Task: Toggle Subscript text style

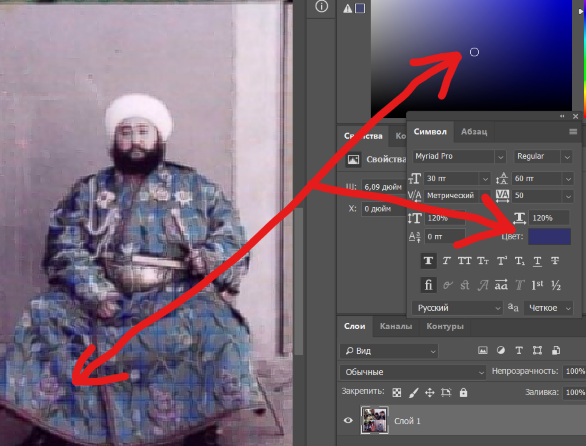Action: [519, 261]
